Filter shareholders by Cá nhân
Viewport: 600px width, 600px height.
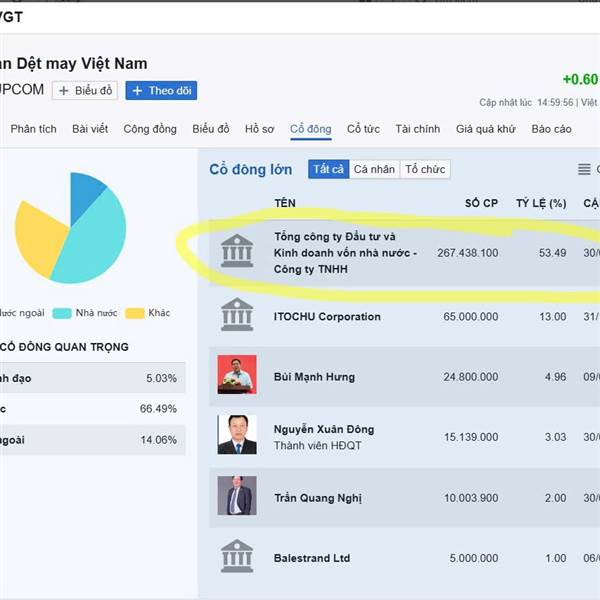click(x=374, y=170)
